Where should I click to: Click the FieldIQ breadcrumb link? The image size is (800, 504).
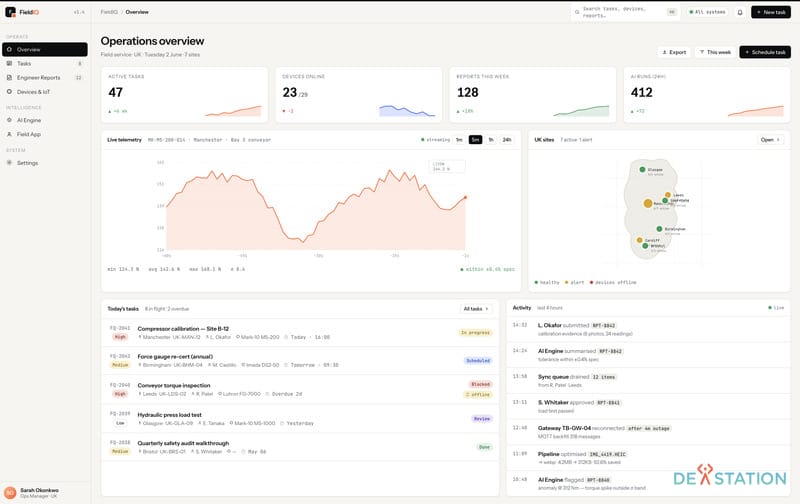coord(109,12)
